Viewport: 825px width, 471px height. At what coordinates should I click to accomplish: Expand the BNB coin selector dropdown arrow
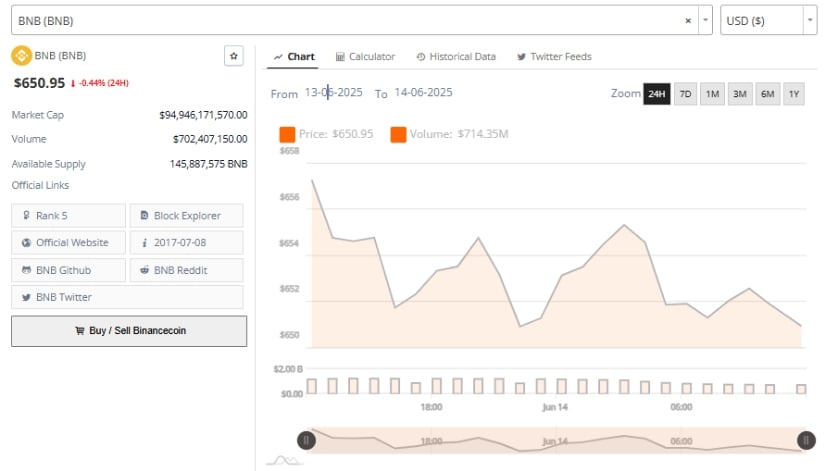coord(706,20)
